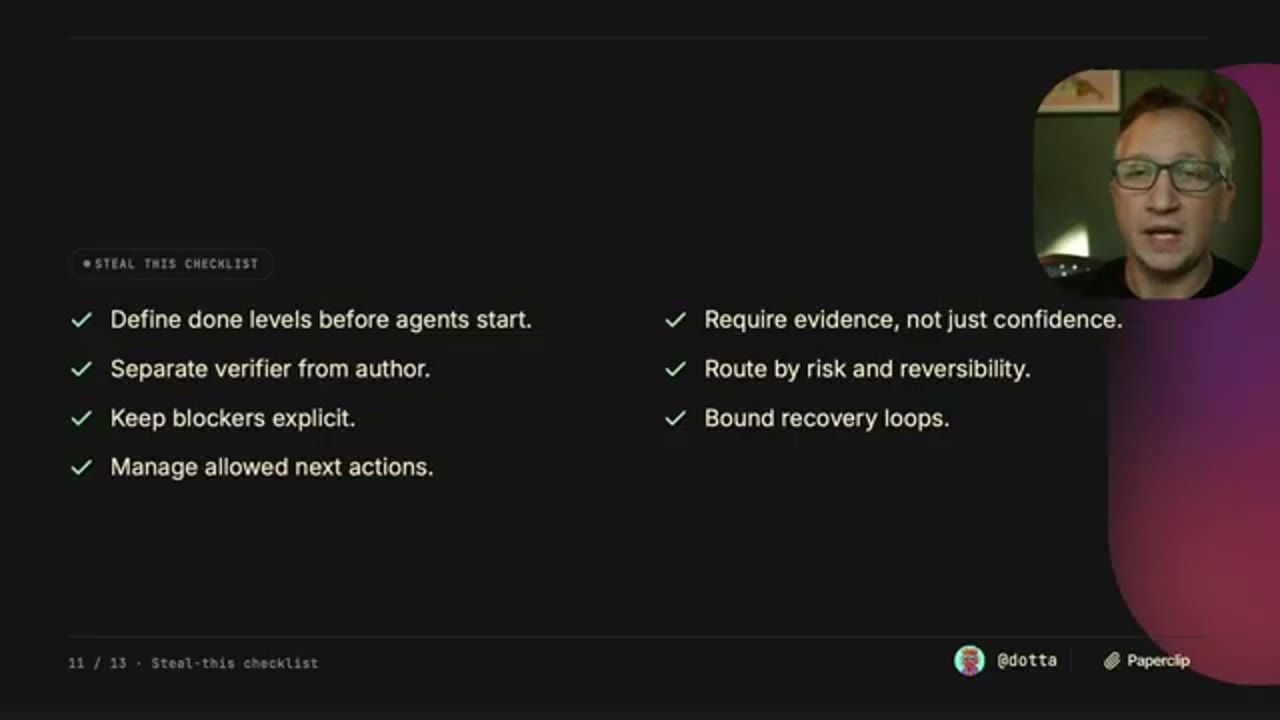Image resolution: width=1280 pixels, height=720 pixels.
Task: Click the 11 / 13 slide counter
Action: pos(97,663)
